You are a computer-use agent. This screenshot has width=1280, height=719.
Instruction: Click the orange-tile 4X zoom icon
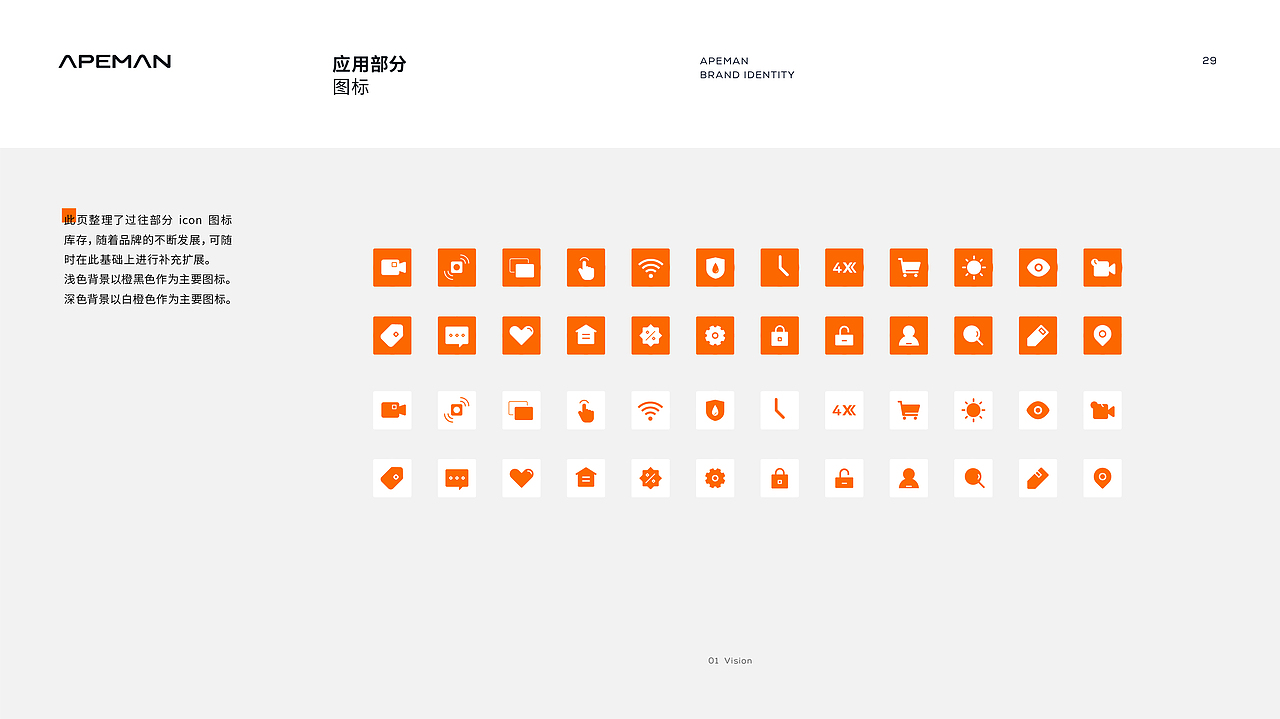[844, 268]
